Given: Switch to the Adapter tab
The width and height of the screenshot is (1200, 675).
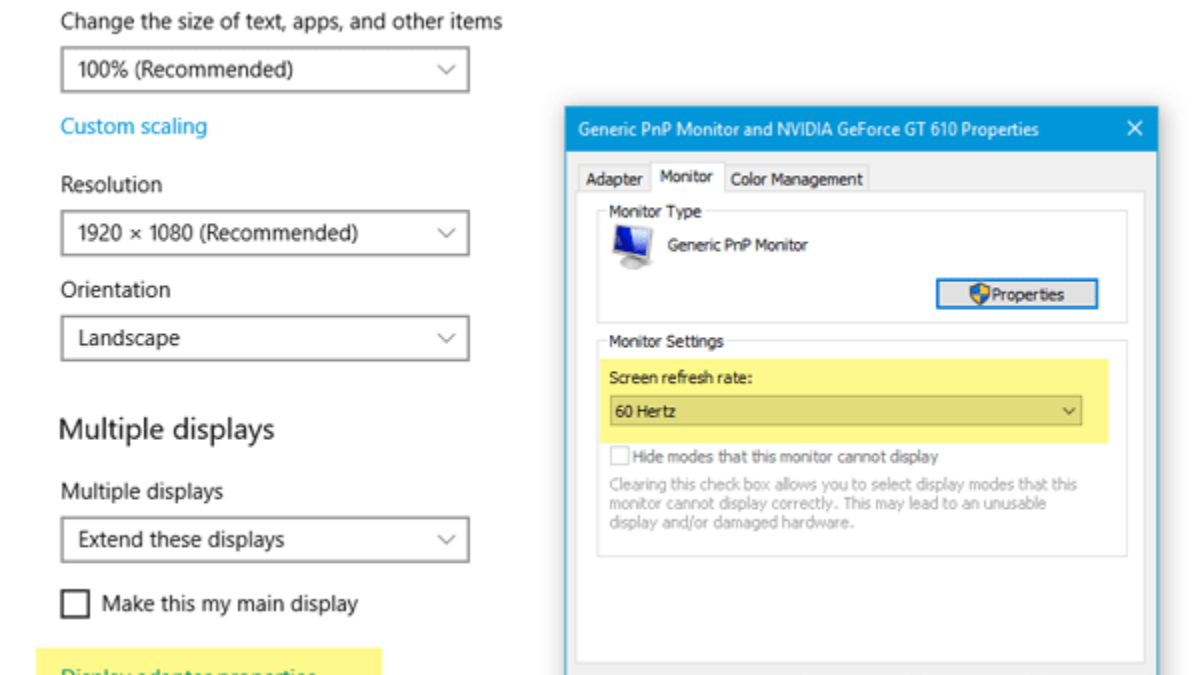Looking at the screenshot, I should [614, 179].
